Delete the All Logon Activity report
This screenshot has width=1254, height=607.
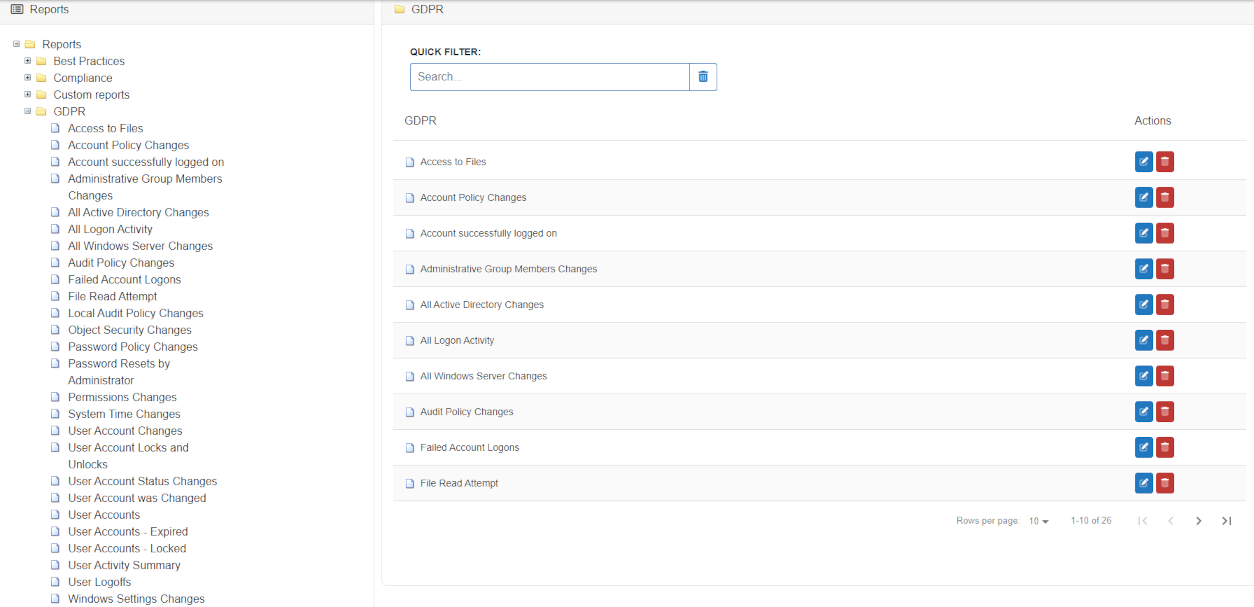point(1165,340)
